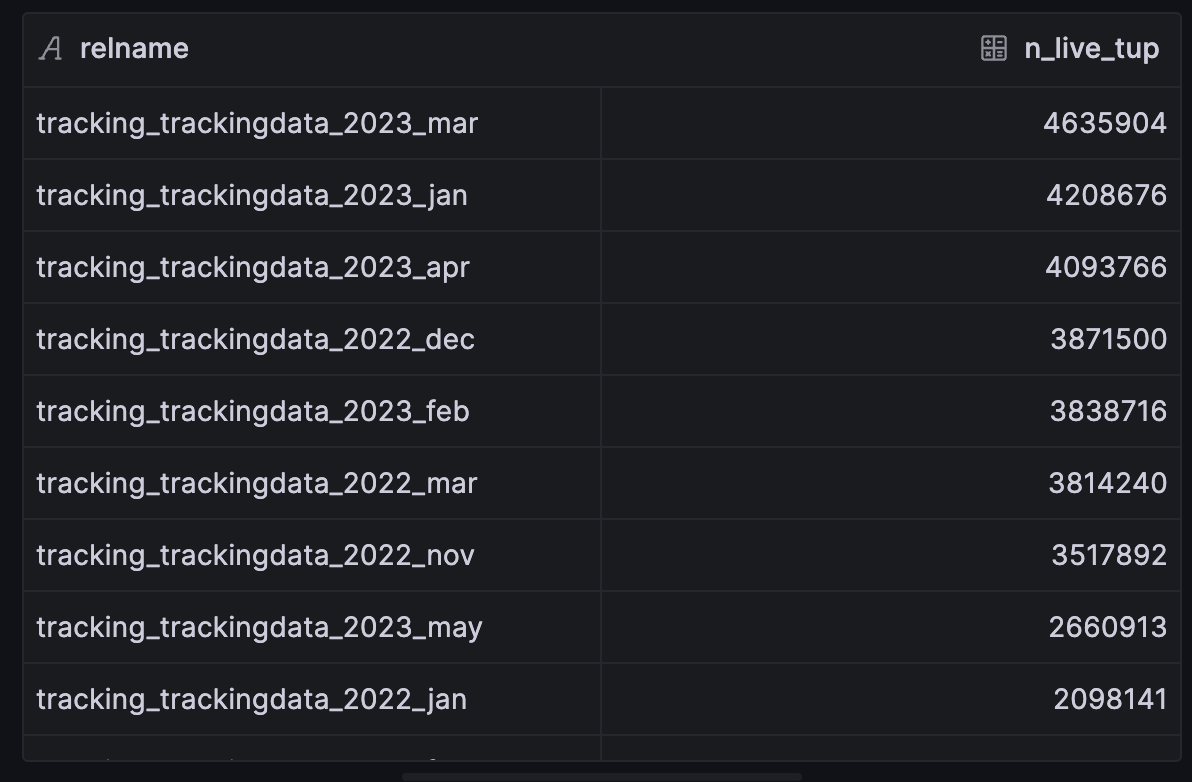Click the value 2098141
1192x782 pixels.
[1110, 699]
